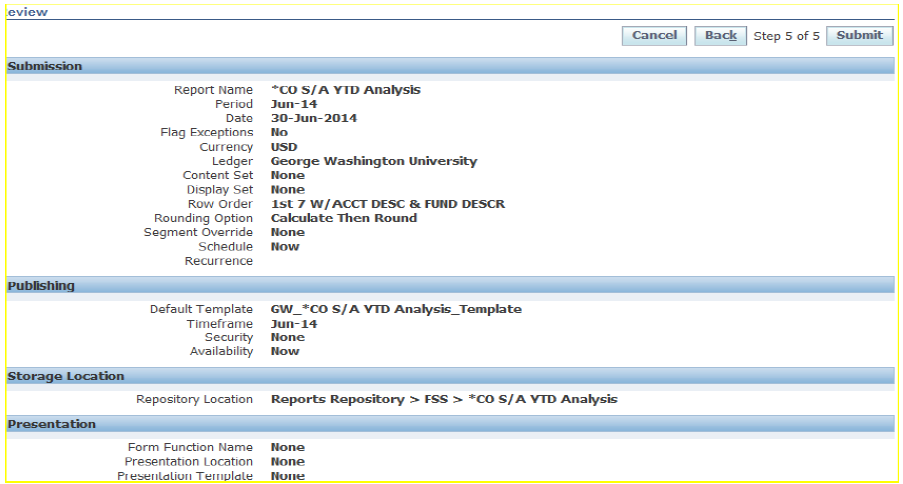Click the Storage Location section header

(x=450, y=376)
